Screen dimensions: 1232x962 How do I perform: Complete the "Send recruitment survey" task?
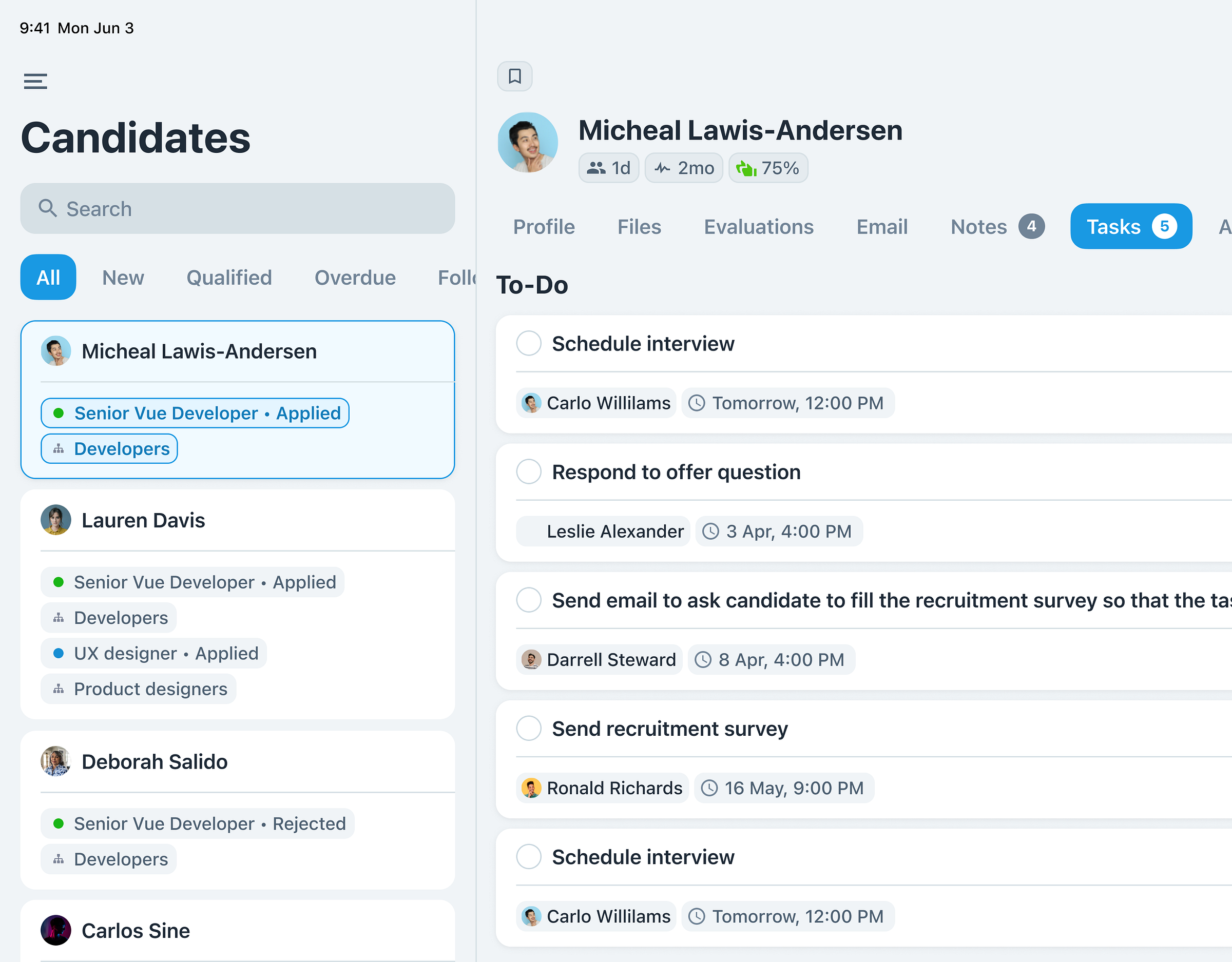tap(529, 729)
